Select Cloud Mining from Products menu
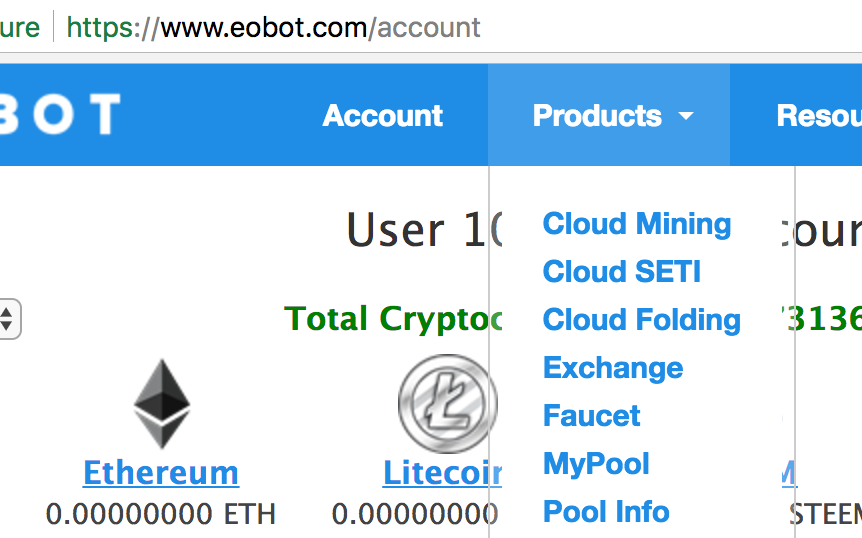Image resolution: width=862 pixels, height=538 pixels. coord(637,224)
